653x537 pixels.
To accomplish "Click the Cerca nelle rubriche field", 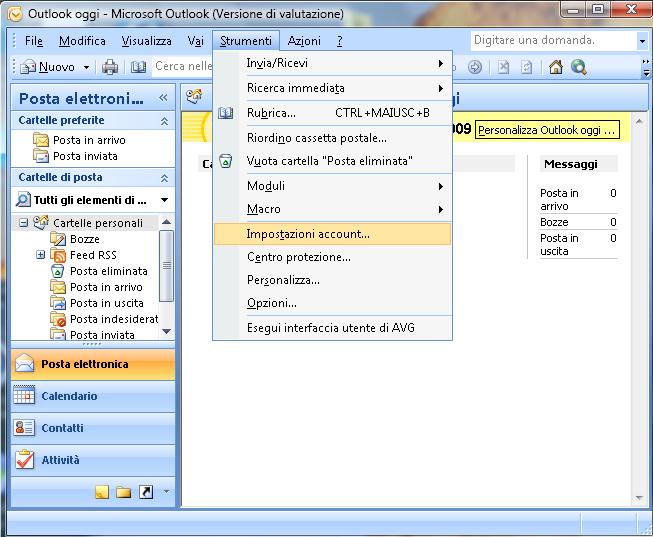I will [182, 66].
